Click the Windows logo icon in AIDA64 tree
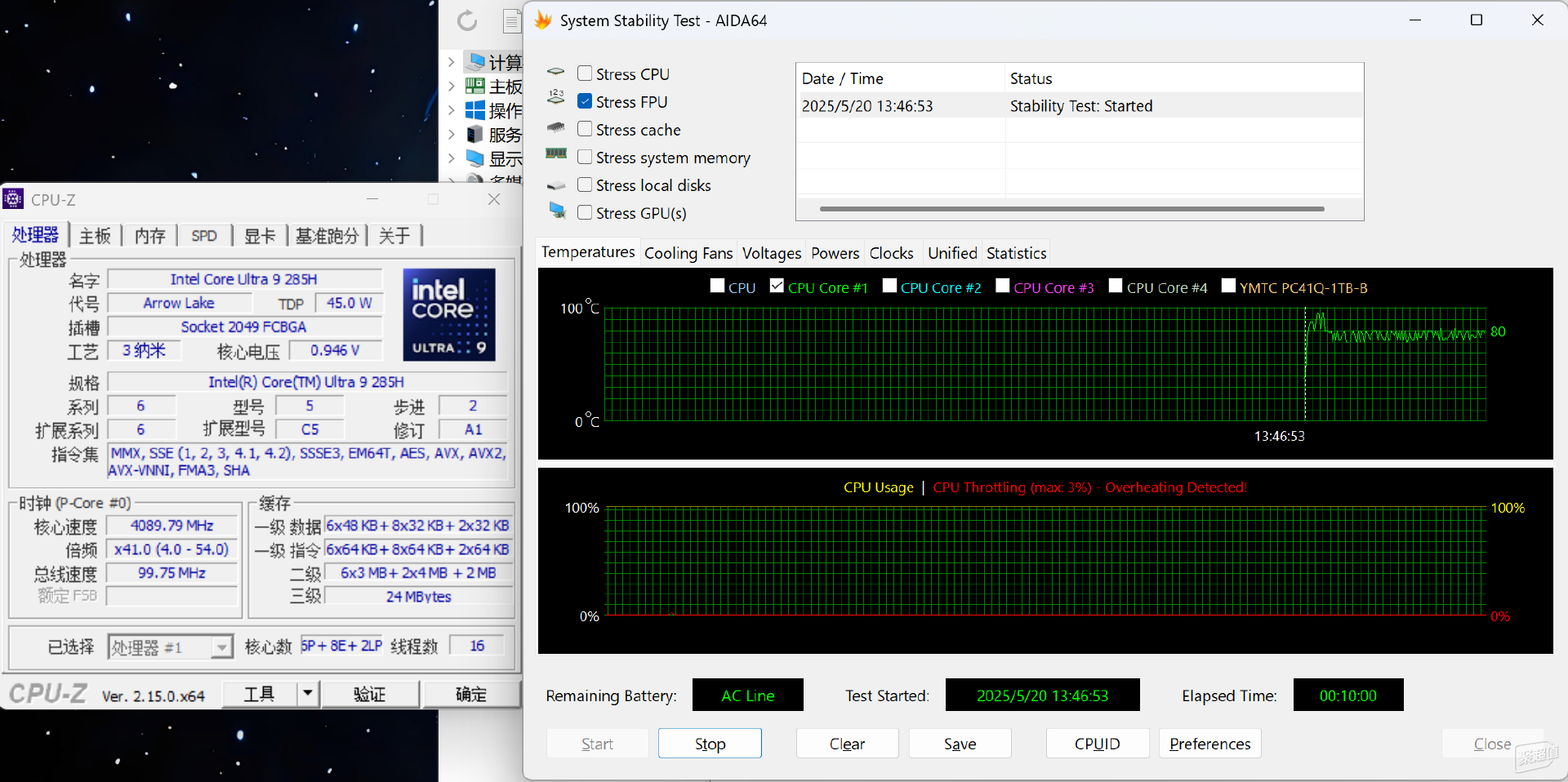Image resolution: width=1568 pixels, height=782 pixels. point(475,109)
